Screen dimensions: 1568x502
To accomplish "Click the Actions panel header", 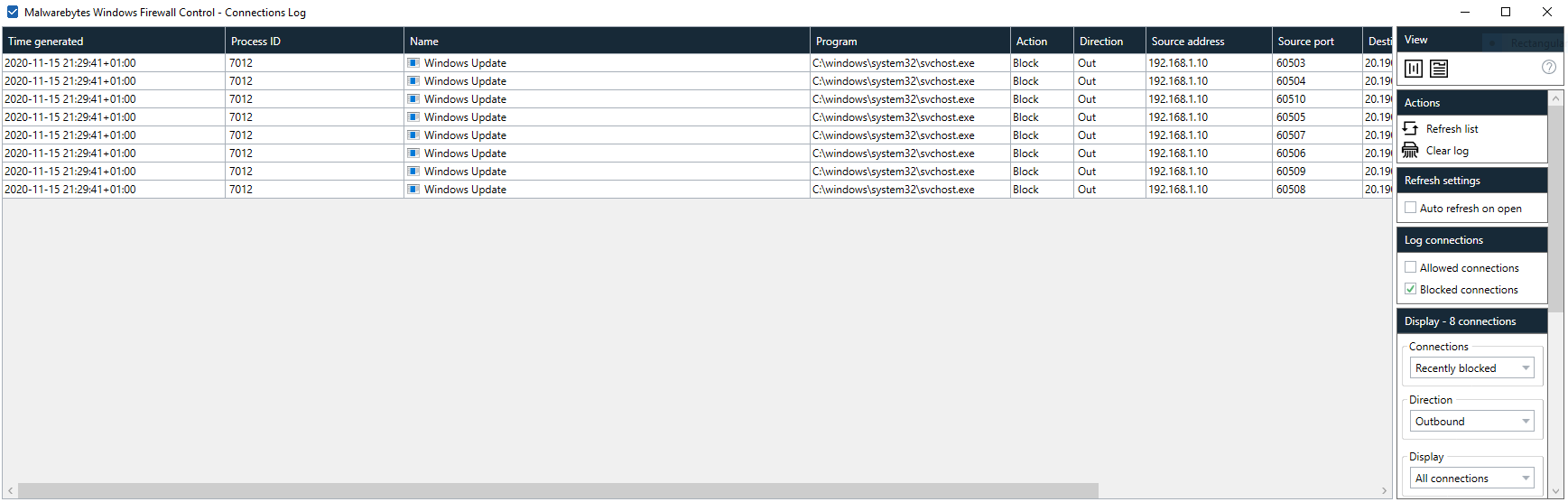I will coord(1471,103).
